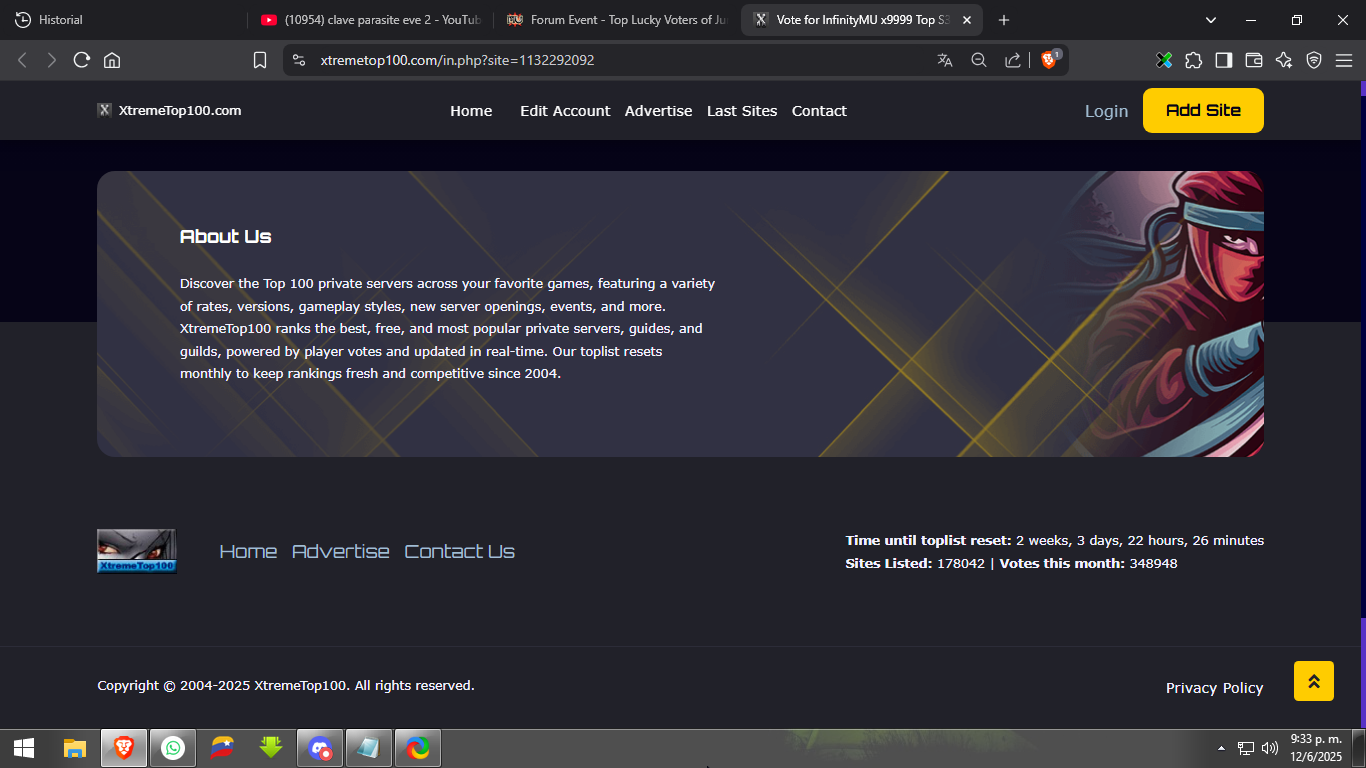
Task: Open Last Sites in the navigation
Action: coord(742,111)
